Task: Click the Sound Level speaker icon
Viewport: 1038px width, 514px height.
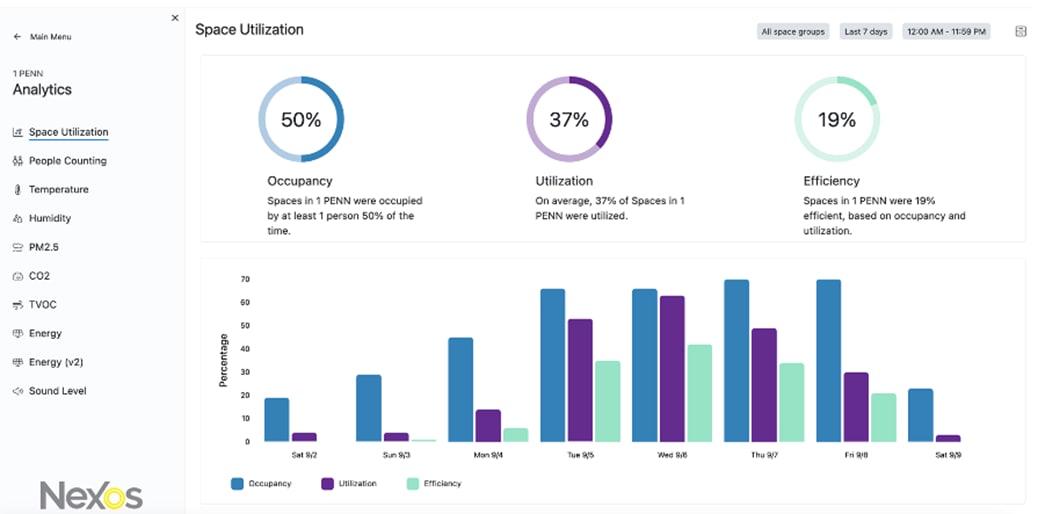Action: 18,391
